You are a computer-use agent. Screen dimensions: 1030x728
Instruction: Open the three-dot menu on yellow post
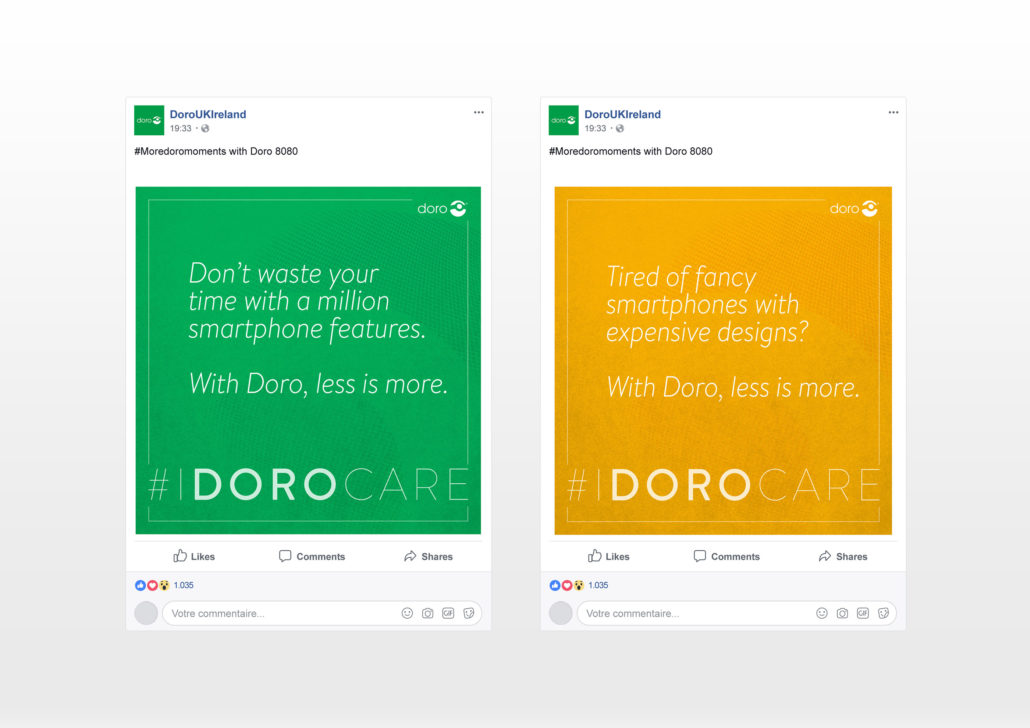click(893, 112)
